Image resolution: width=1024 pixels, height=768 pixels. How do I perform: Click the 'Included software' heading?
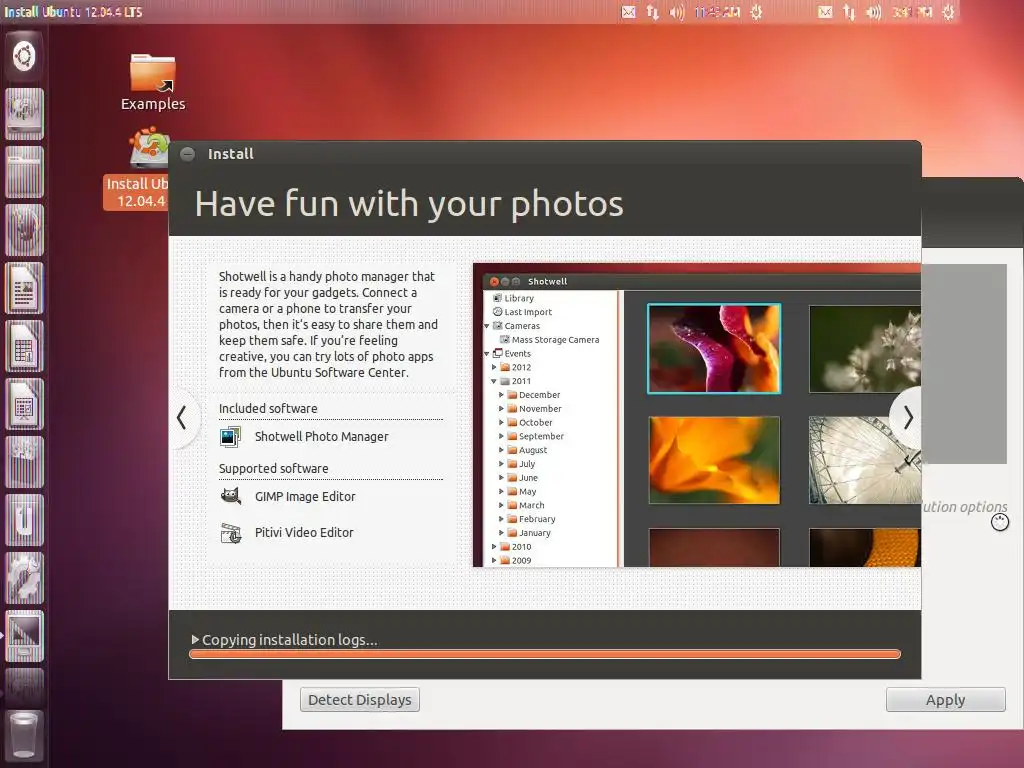tap(268, 409)
